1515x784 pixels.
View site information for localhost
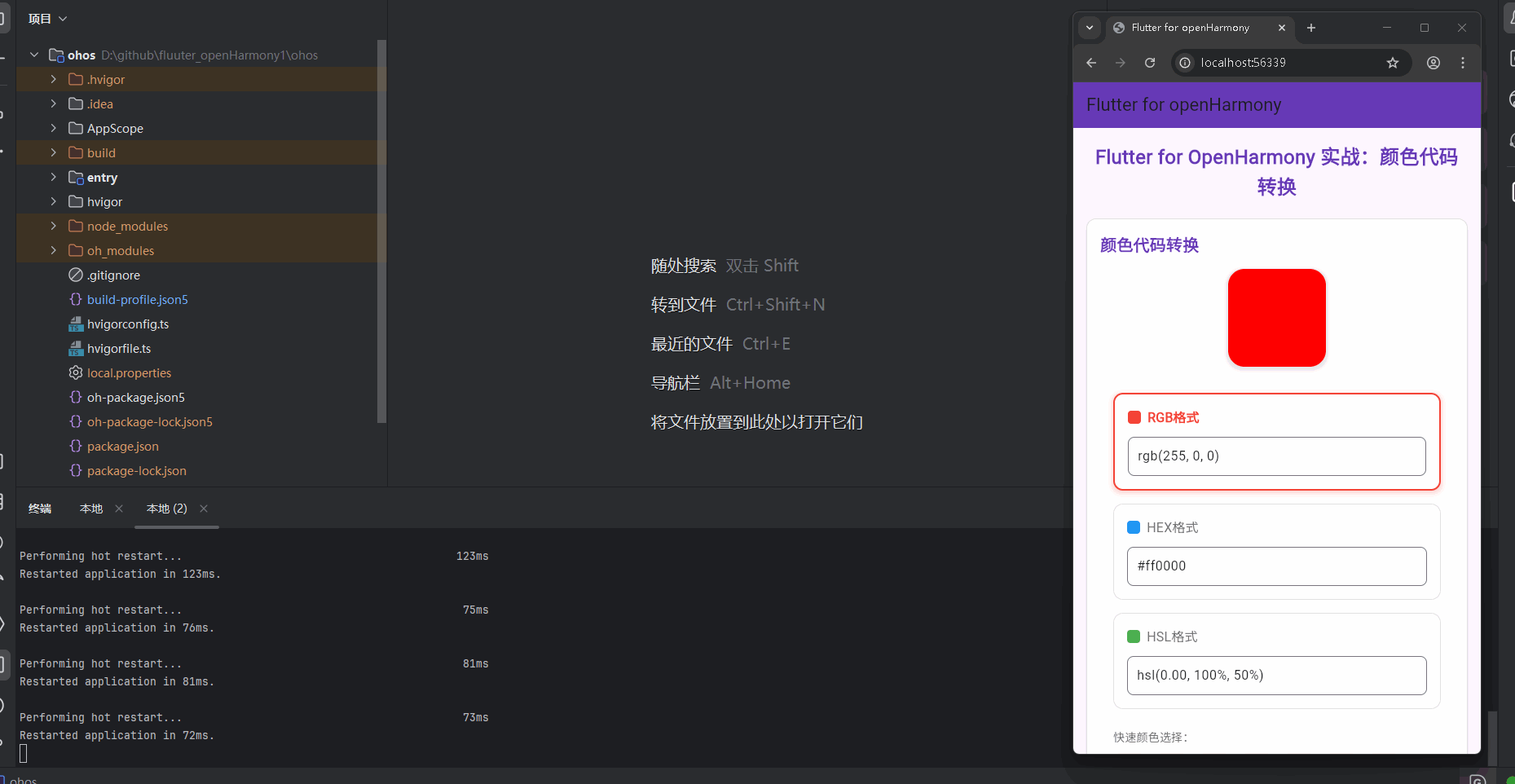(1185, 63)
